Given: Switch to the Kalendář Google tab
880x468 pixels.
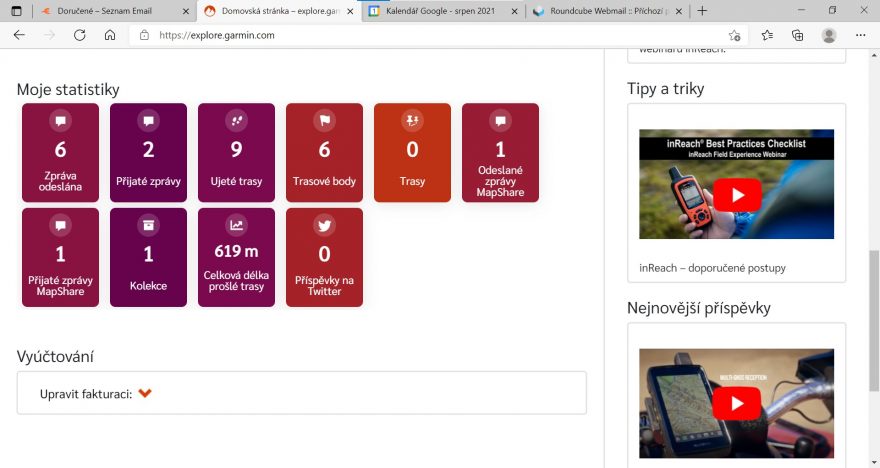Looking at the screenshot, I should pos(435,11).
